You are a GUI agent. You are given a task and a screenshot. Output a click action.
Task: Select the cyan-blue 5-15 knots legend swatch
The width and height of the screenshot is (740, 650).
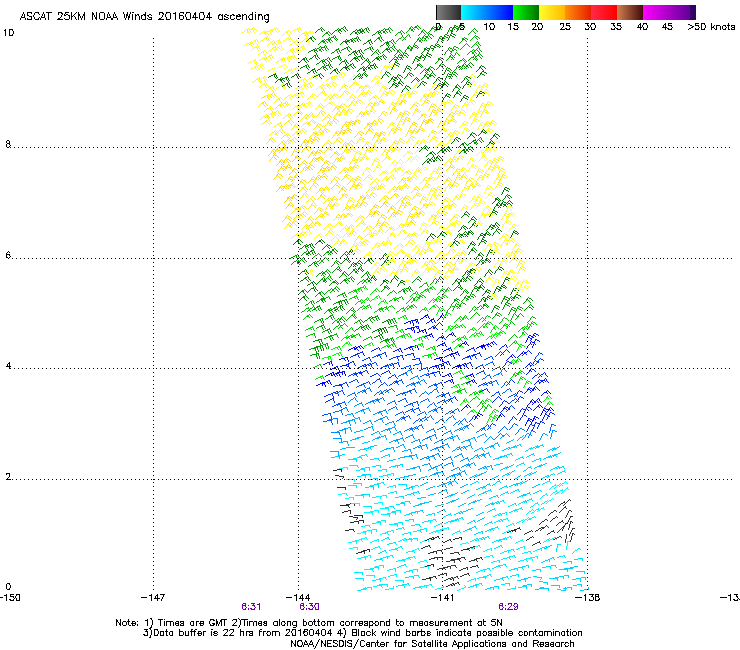click(487, 12)
